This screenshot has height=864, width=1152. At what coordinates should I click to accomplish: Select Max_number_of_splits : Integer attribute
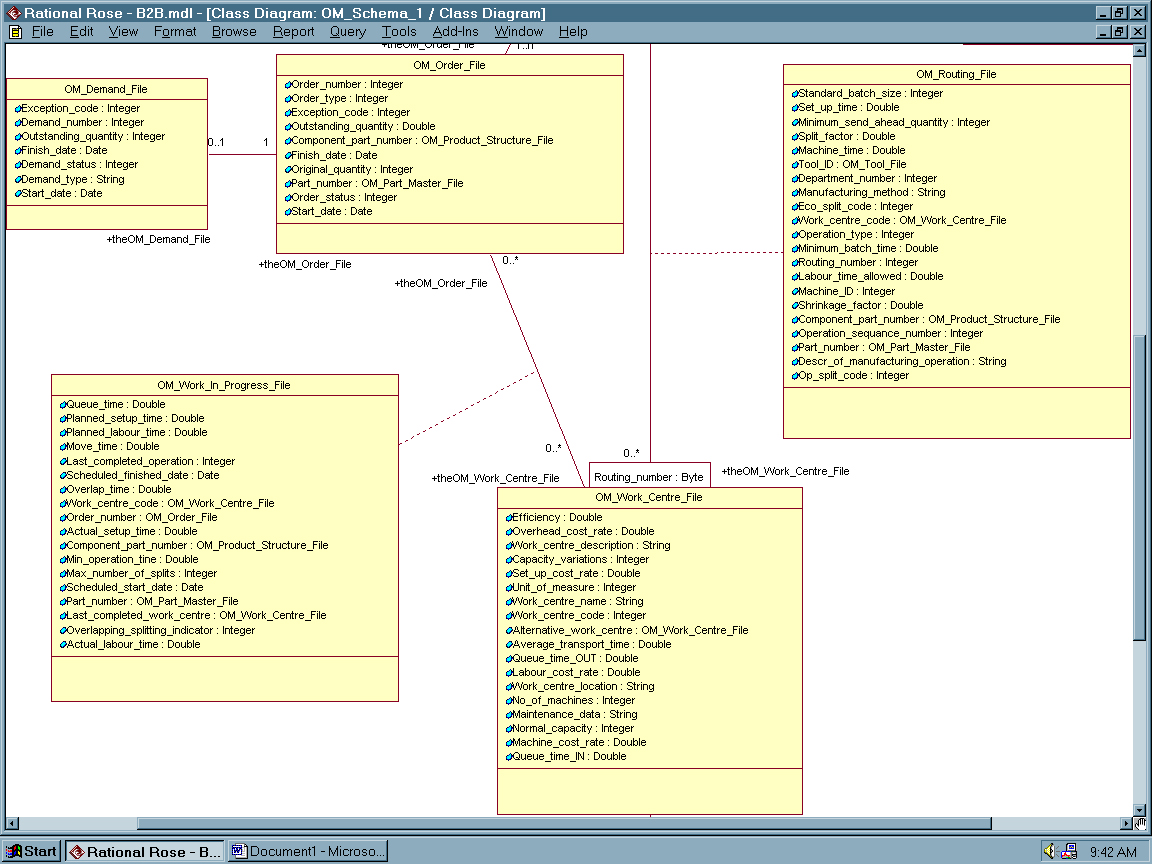tap(138, 573)
